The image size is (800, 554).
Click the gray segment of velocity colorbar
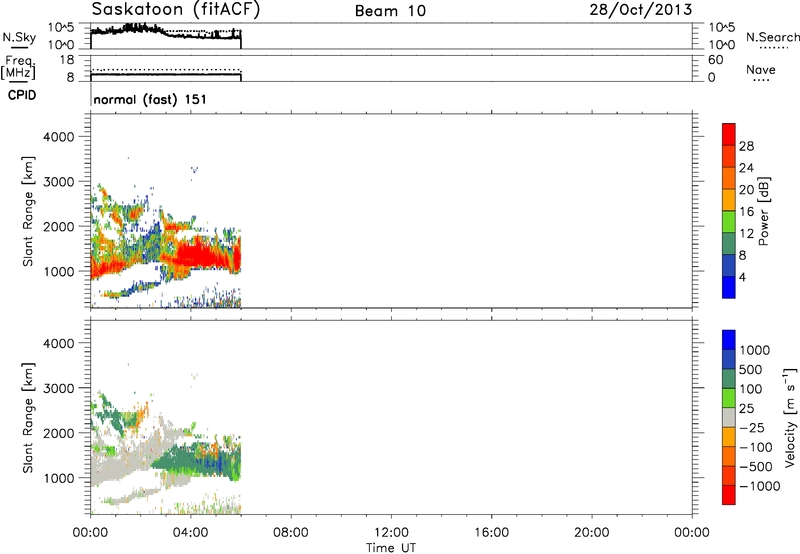coord(729,417)
